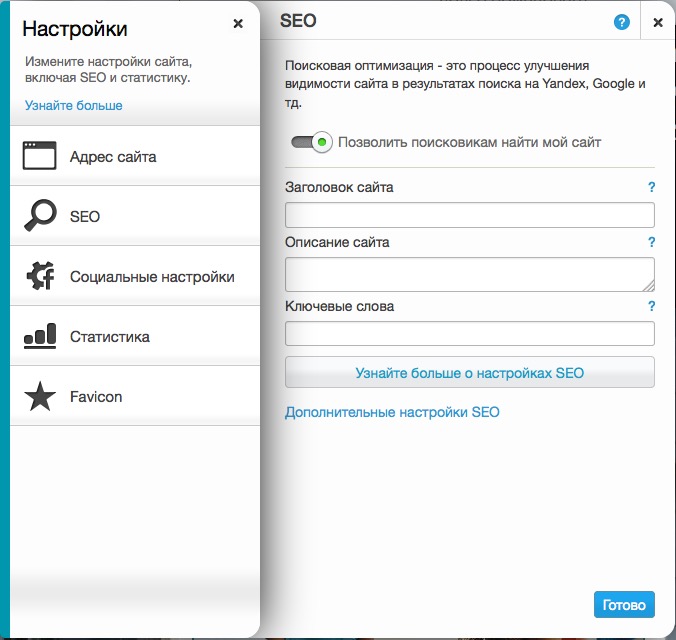Click the question mark beside Заголовок сайта

651,187
